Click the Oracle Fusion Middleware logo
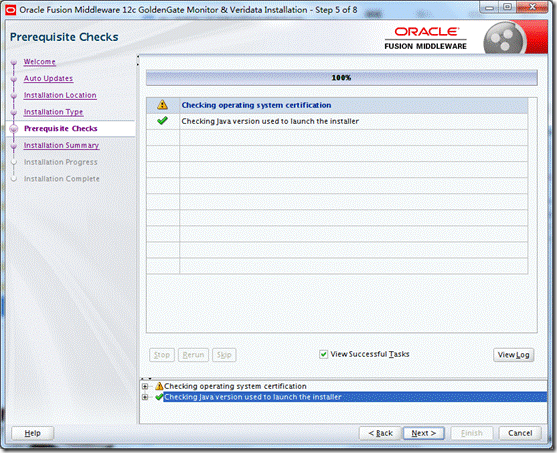Screen dimensions: 557x453 point(425,38)
